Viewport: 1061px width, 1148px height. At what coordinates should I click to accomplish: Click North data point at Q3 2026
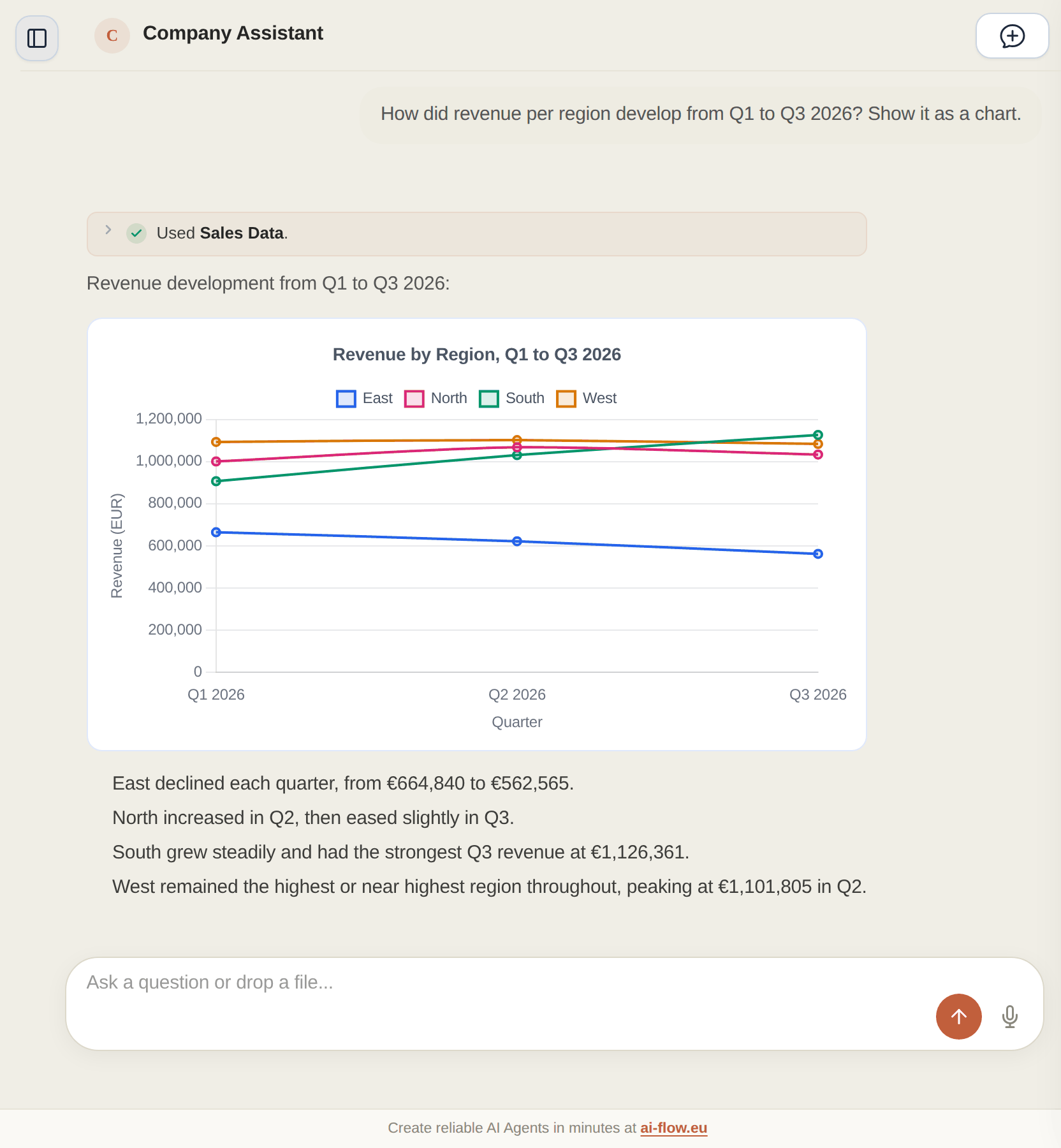818,455
